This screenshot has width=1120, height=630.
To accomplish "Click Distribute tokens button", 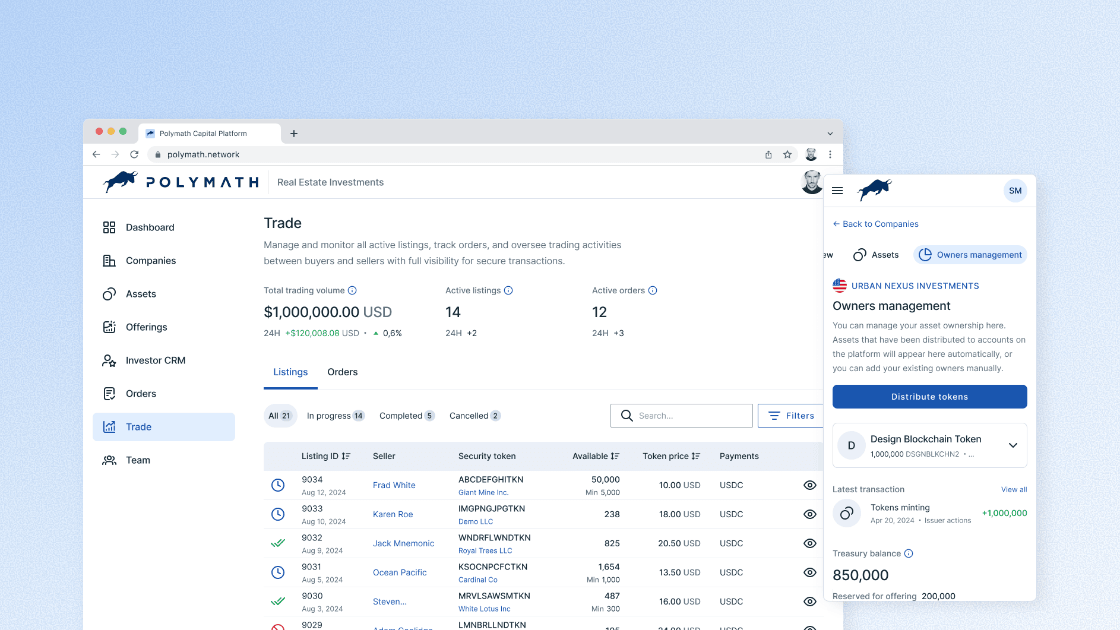I will tap(929, 396).
